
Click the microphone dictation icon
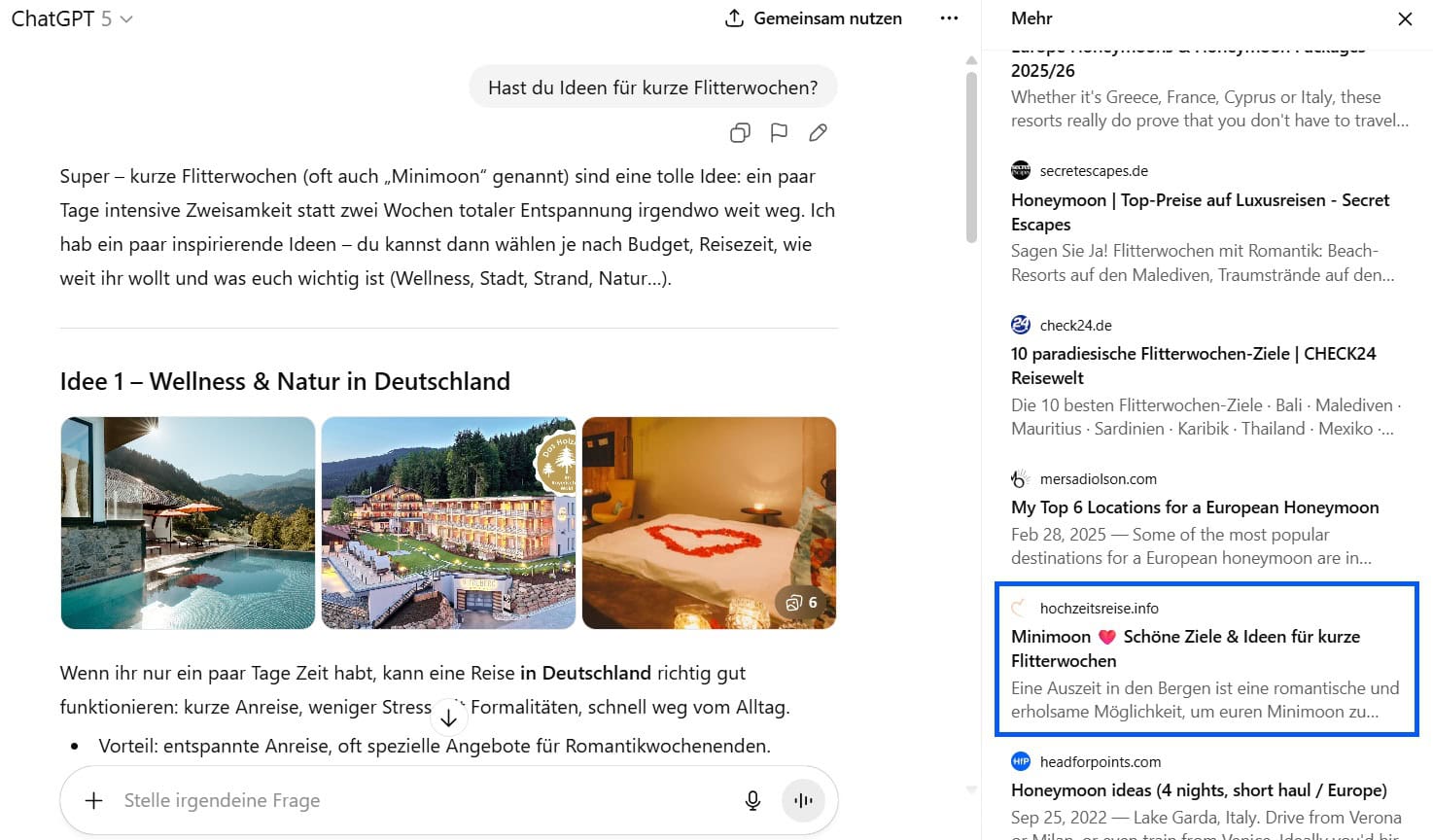pos(752,800)
